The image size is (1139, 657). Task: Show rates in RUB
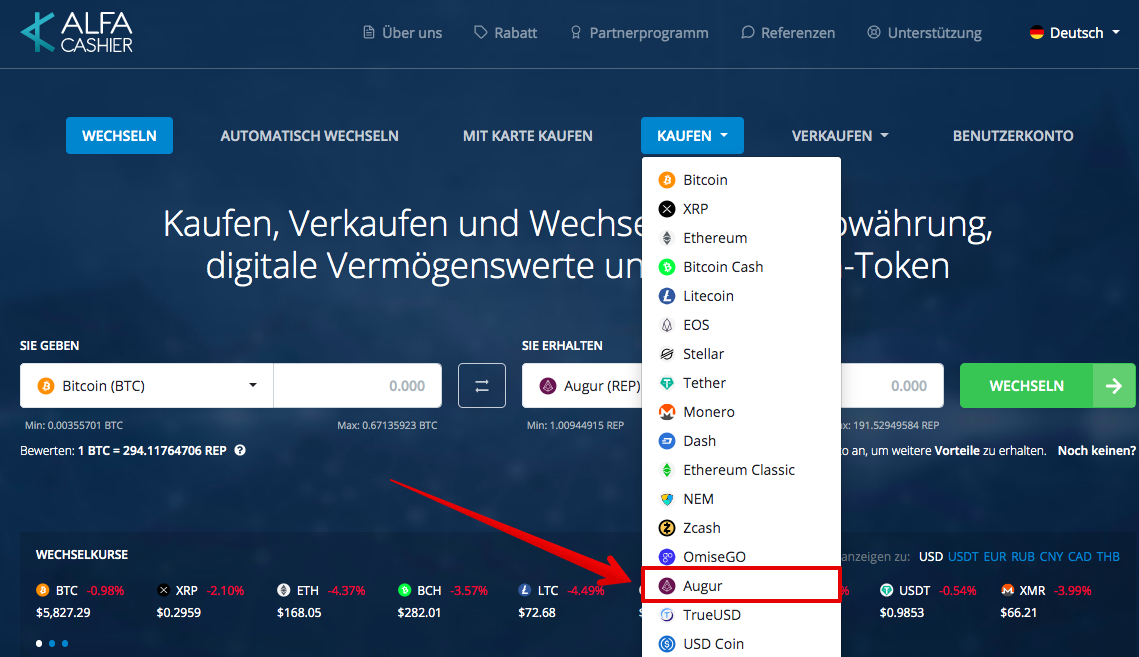pos(1023,557)
